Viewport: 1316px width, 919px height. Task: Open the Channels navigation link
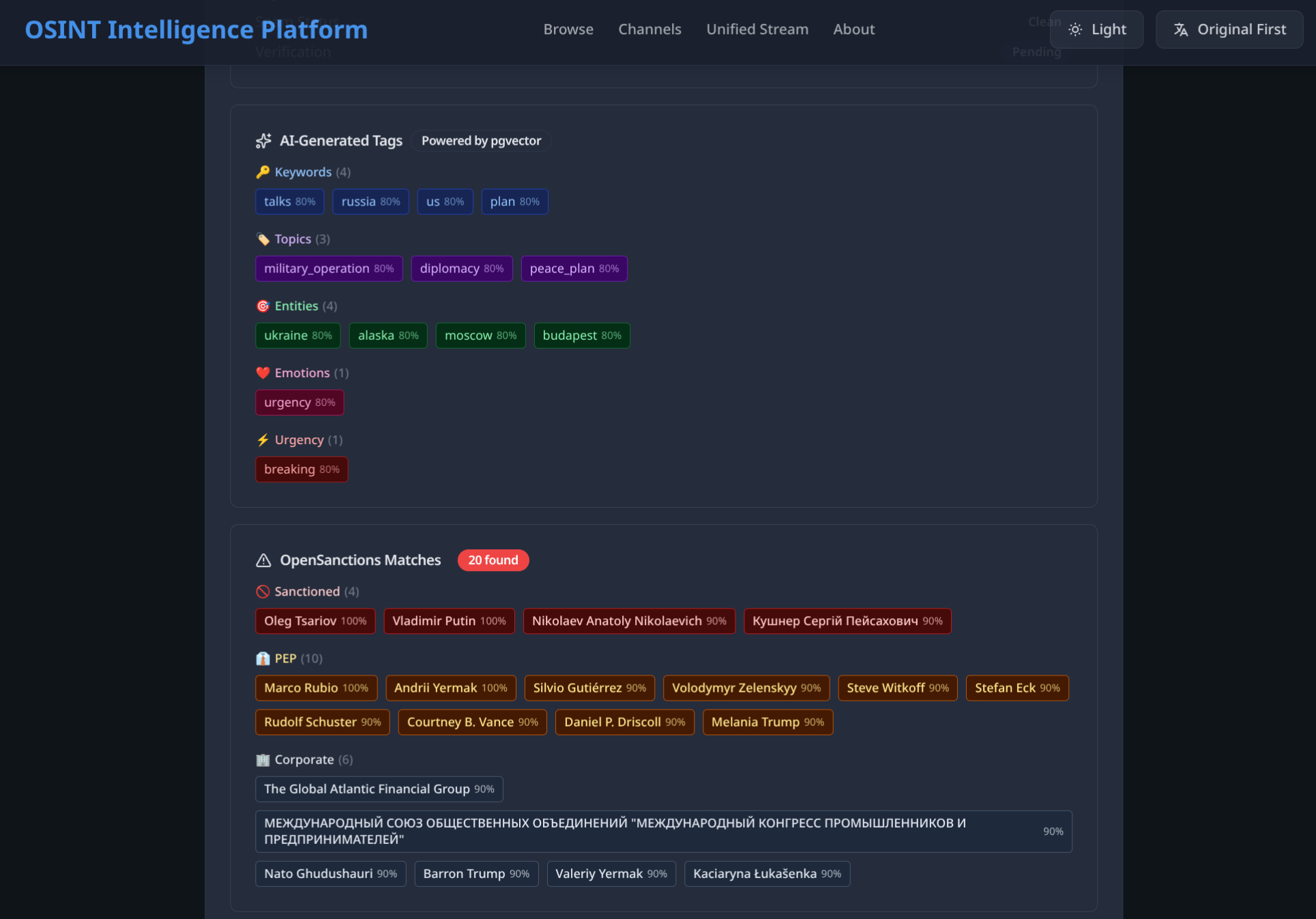649,29
